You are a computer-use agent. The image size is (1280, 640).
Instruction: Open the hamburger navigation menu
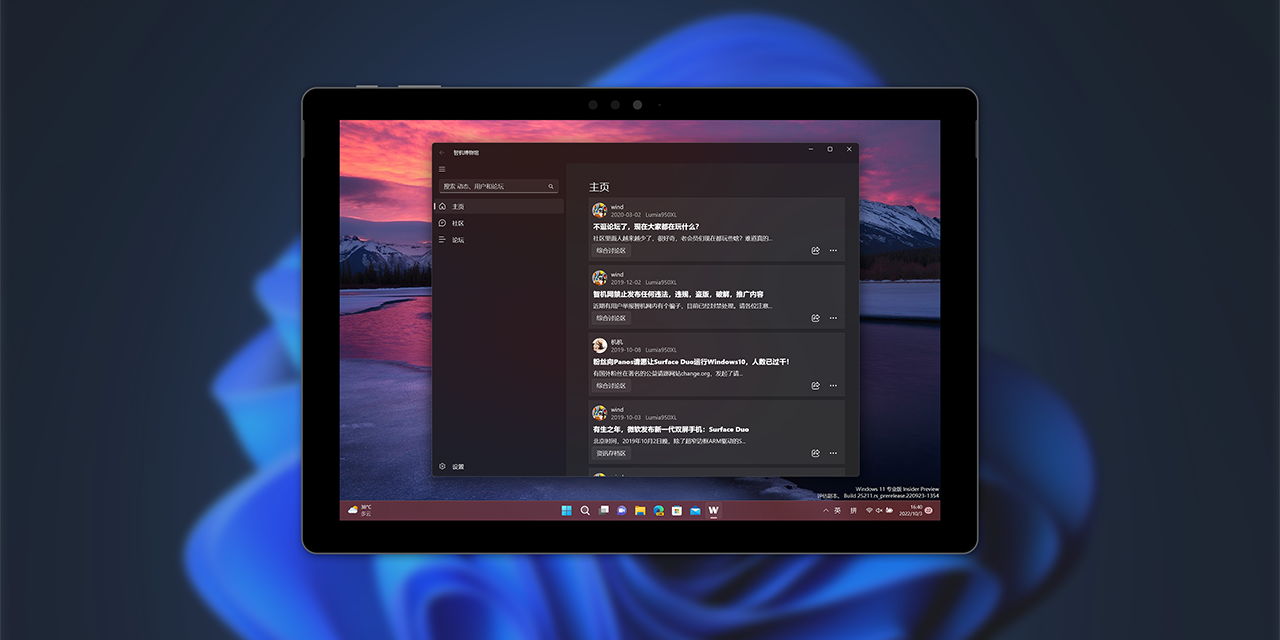click(441, 169)
